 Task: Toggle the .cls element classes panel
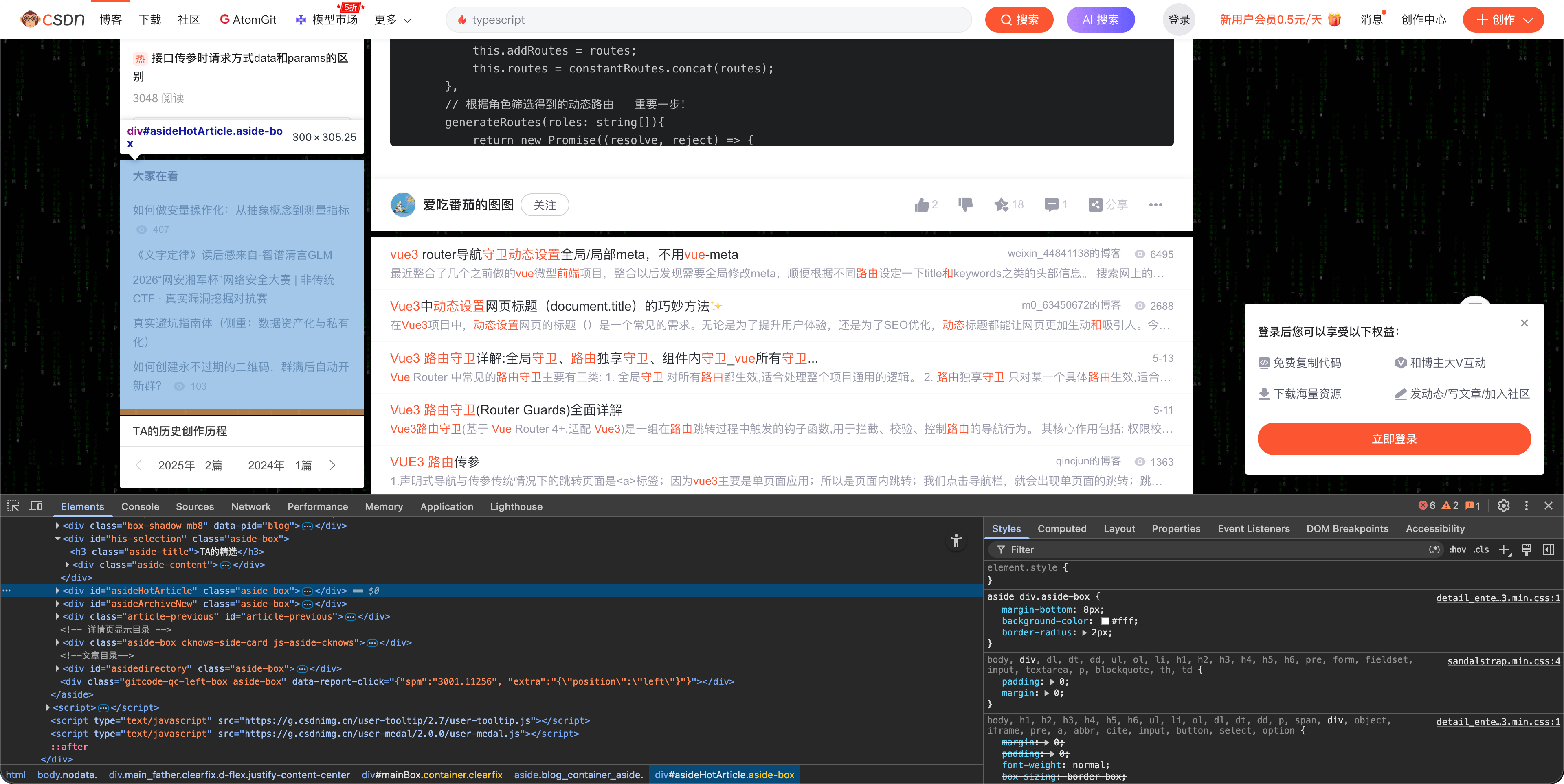pos(1481,550)
